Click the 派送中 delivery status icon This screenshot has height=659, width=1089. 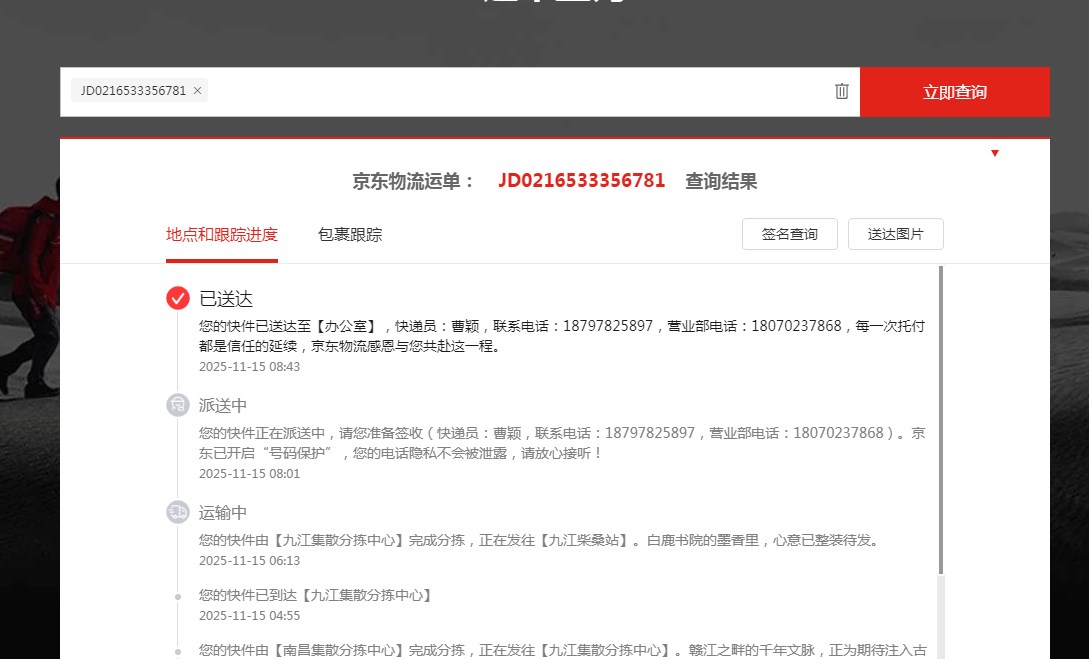click(x=178, y=405)
